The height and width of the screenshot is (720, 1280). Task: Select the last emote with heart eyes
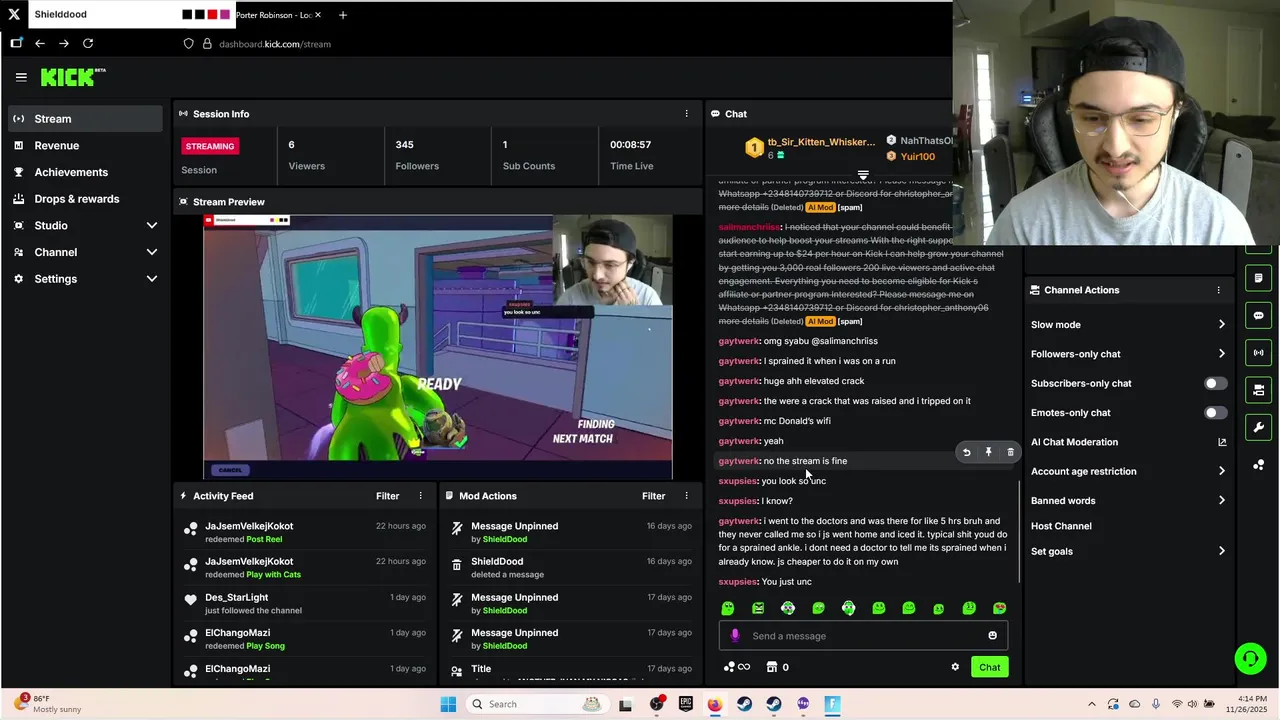[999, 608]
